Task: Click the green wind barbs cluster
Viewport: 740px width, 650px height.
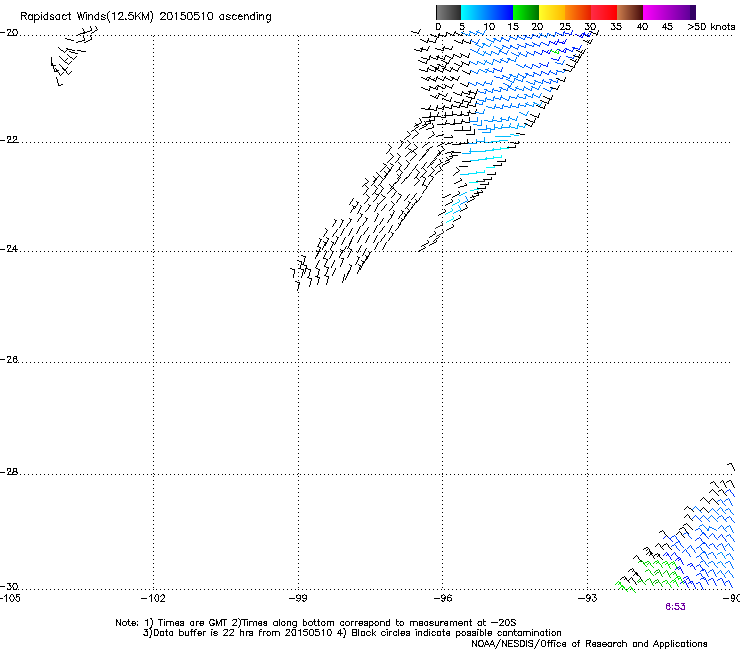Action: (x=650, y=575)
